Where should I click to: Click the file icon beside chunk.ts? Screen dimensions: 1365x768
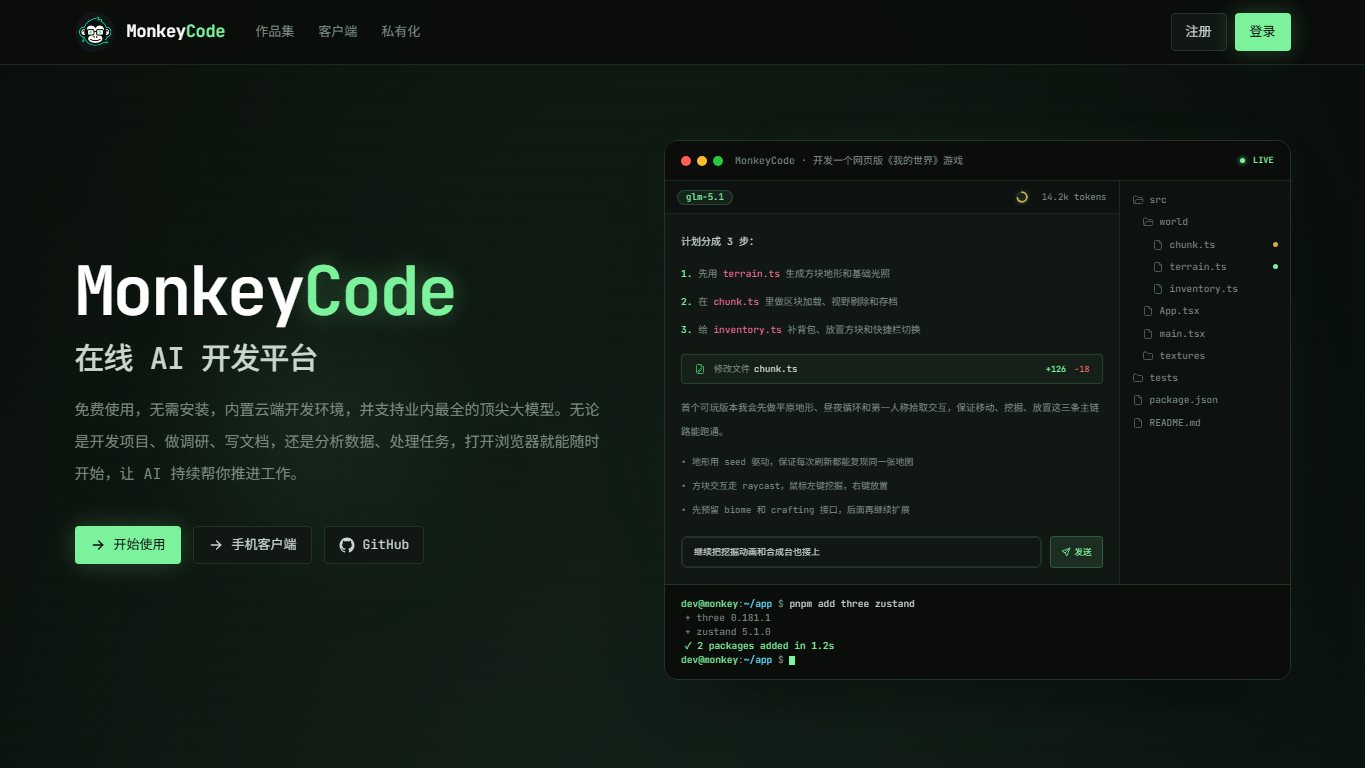[1158, 245]
